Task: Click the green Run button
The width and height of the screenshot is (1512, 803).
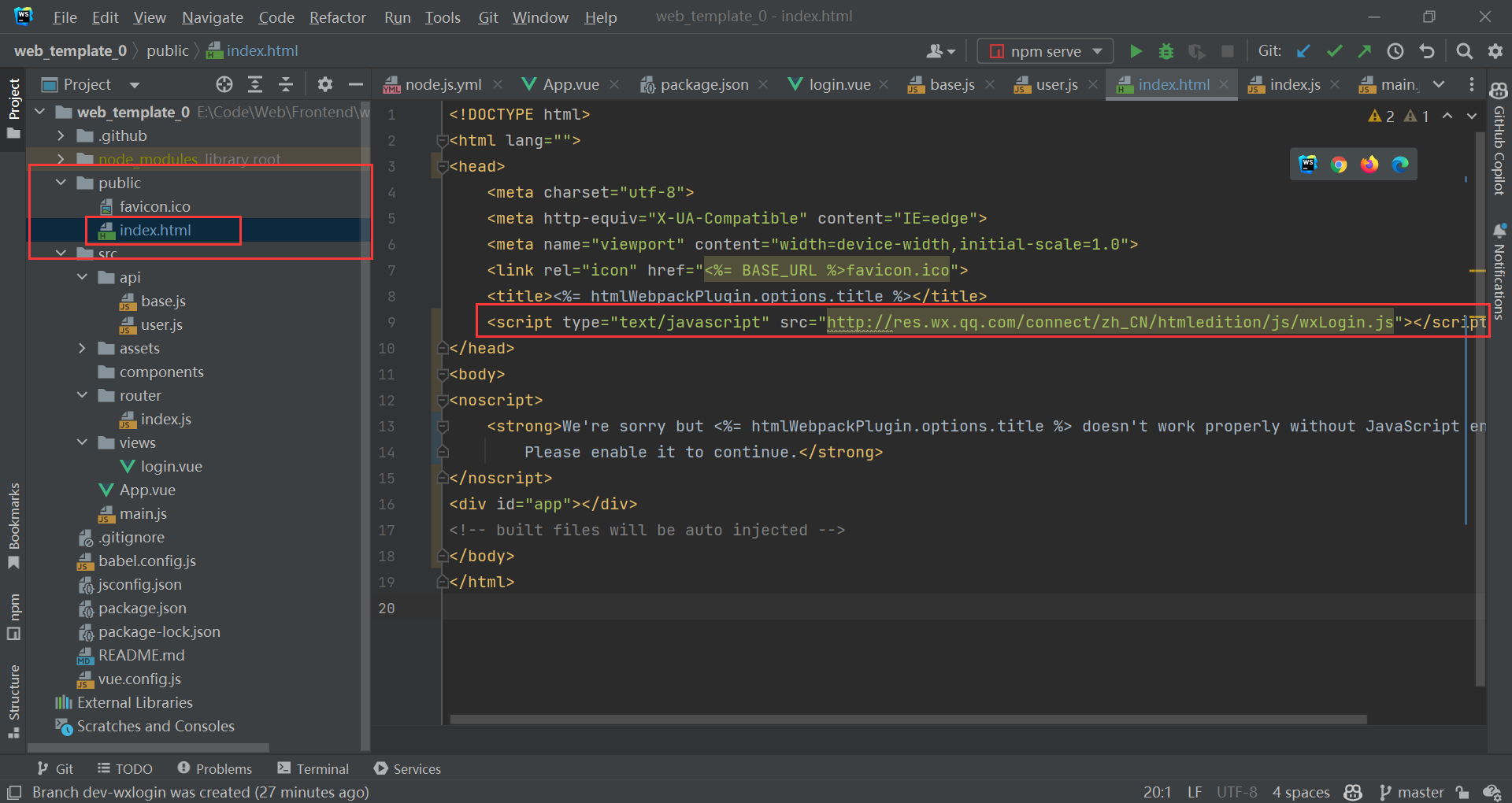Action: [1136, 51]
